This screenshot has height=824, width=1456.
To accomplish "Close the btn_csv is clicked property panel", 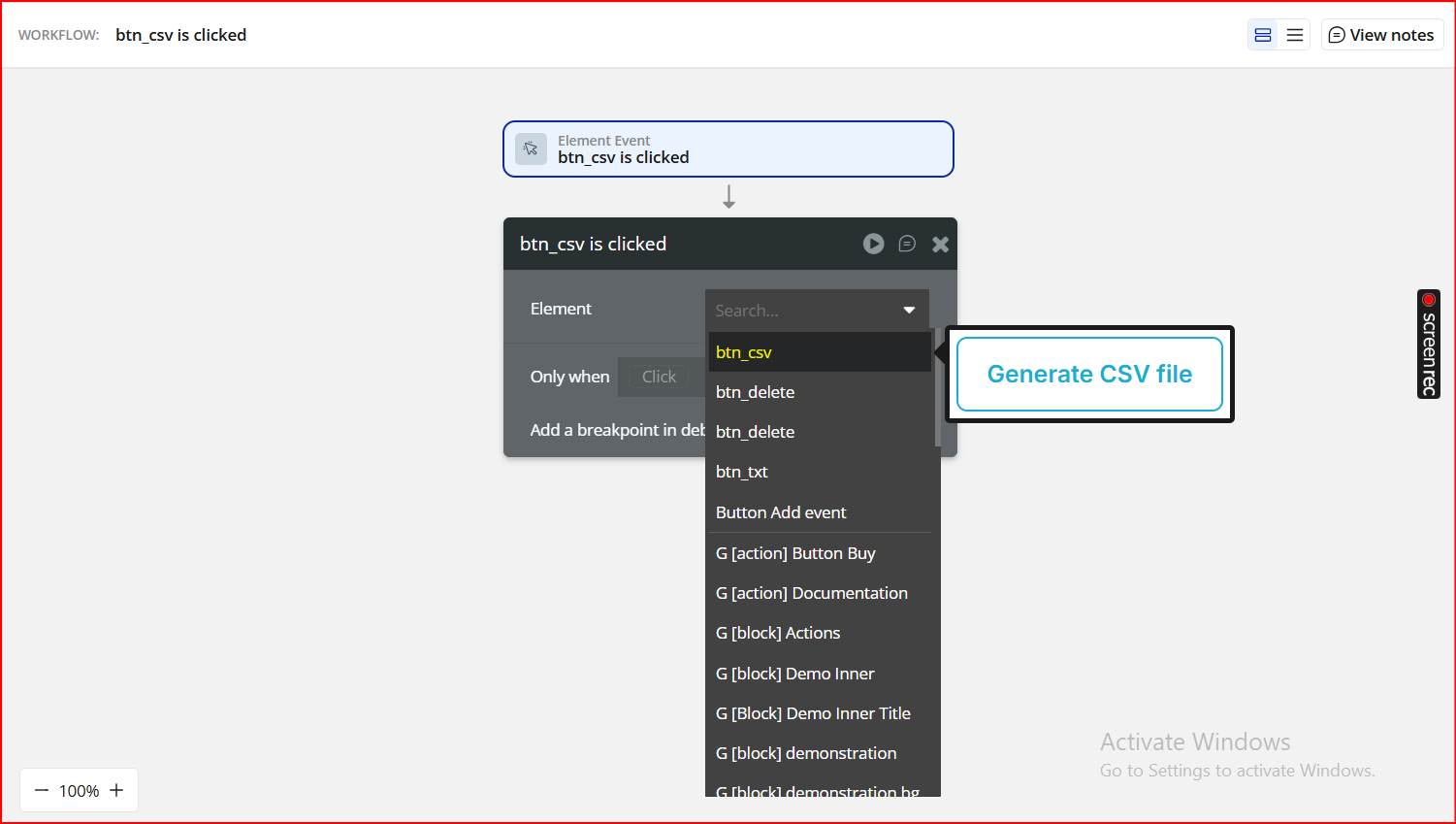I will [940, 245].
